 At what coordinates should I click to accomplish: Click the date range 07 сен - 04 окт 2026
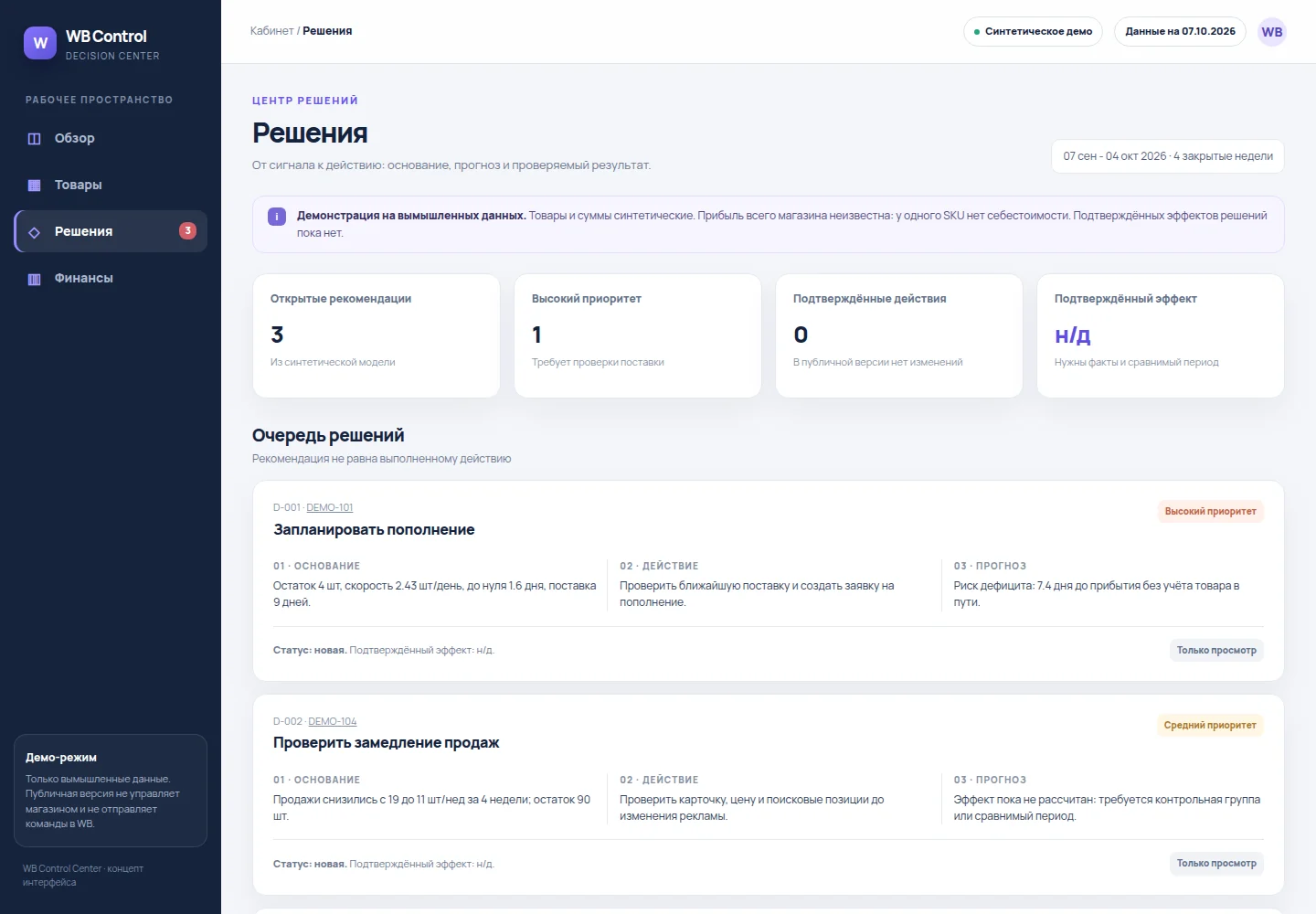pyautogui.click(x=1168, y=156)
